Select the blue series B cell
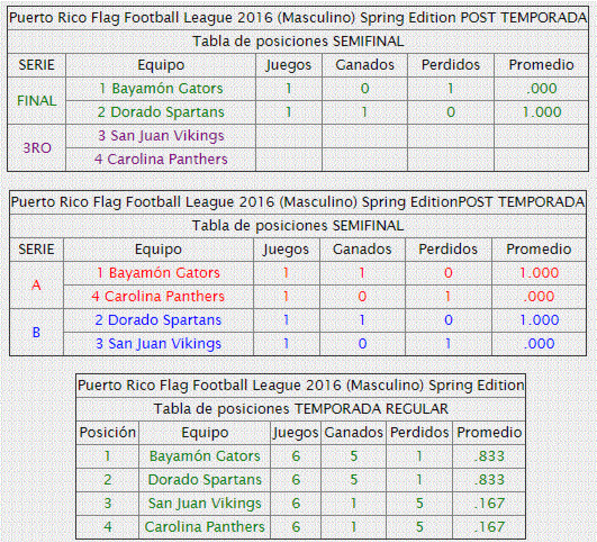This screenshot has height=542, width=597. coord(36,332)
